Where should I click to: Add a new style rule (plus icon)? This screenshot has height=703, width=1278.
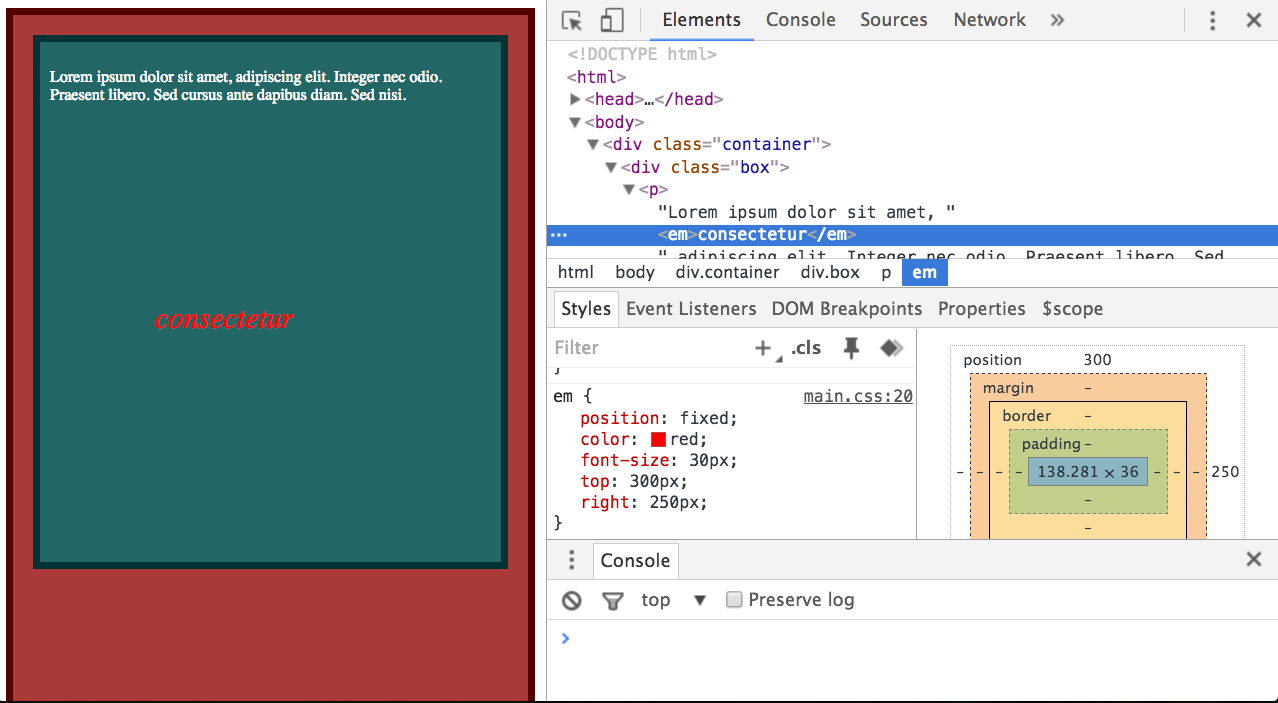coord(764,348)
